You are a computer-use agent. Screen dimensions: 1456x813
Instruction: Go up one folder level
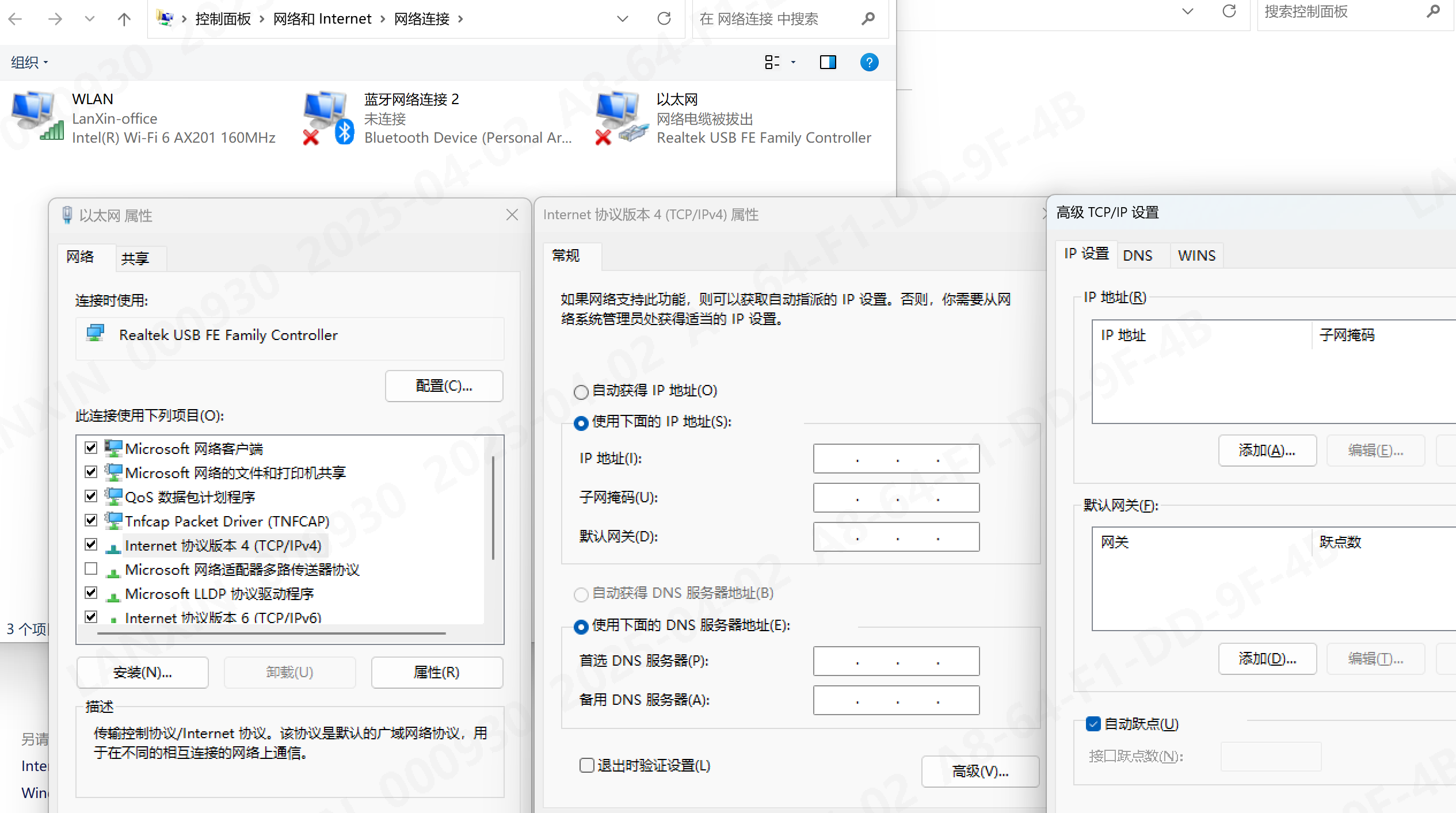pos(124,19)
